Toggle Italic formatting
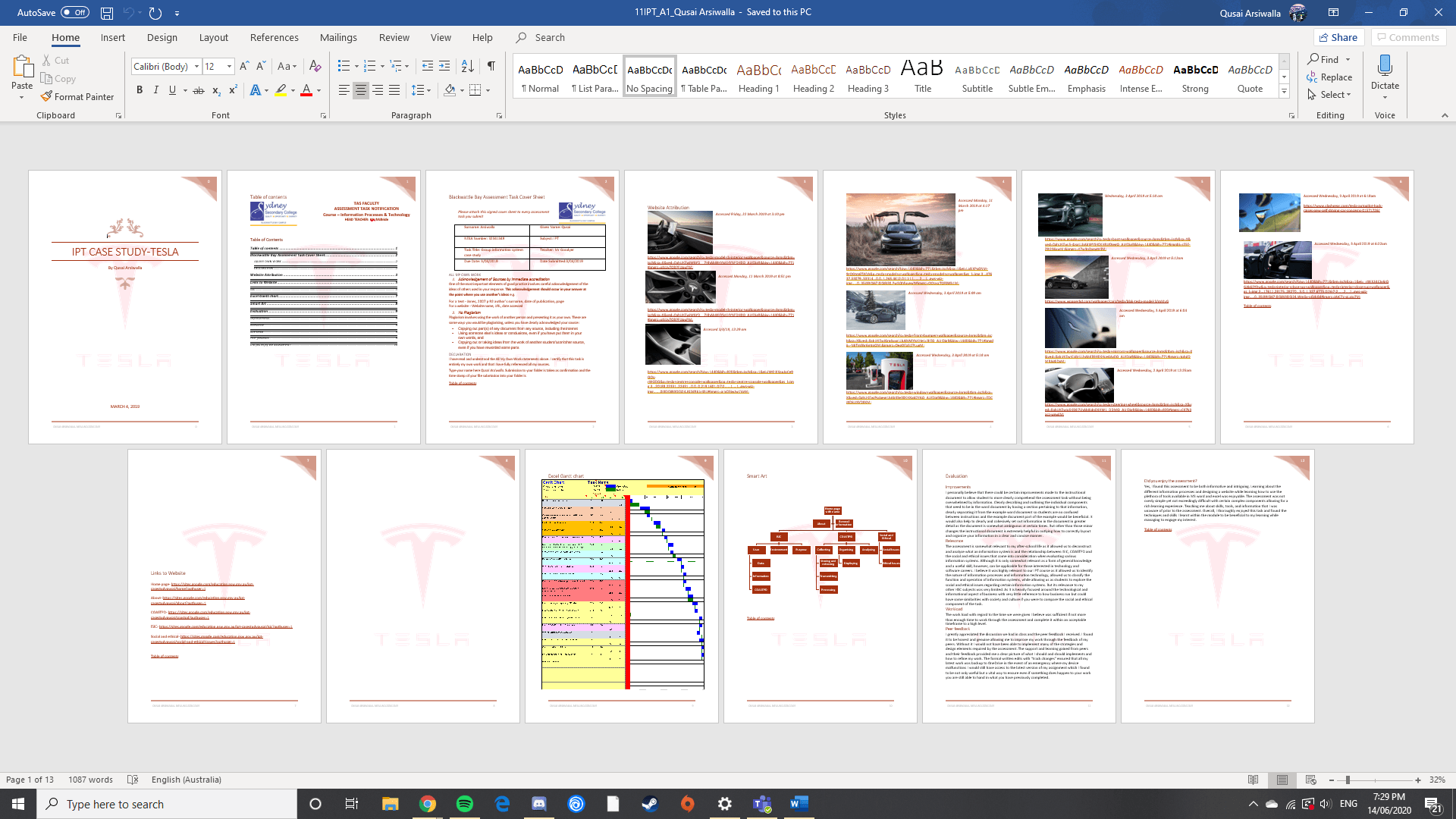The height and width of the screenshot is (819, 1456). pyautogui.click(x=156, y=89)
